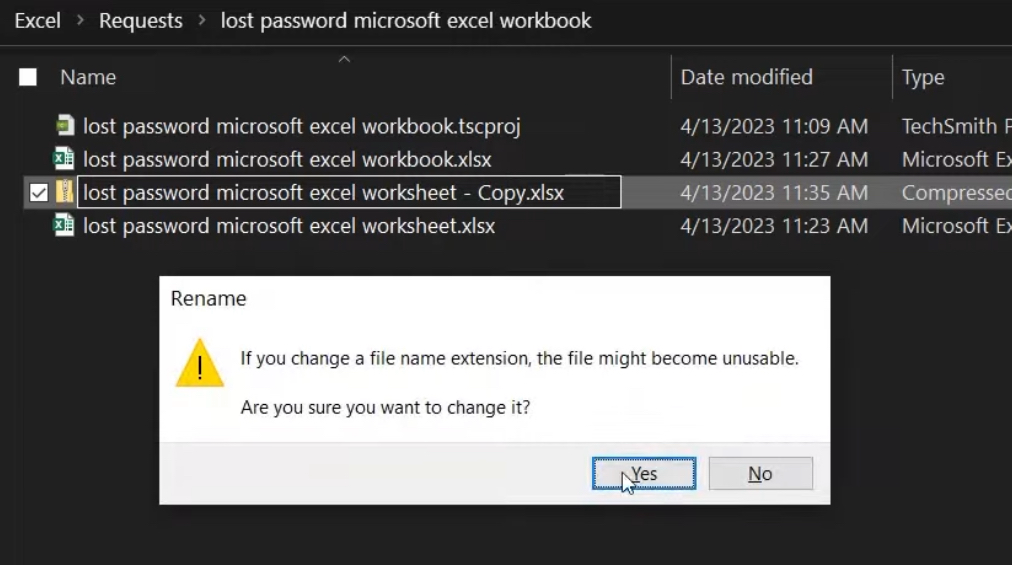The height and width of the screenshot is (565, 1012).
Task: Click the yellow warning triangle icon
Action: click(x=199, y=363)
